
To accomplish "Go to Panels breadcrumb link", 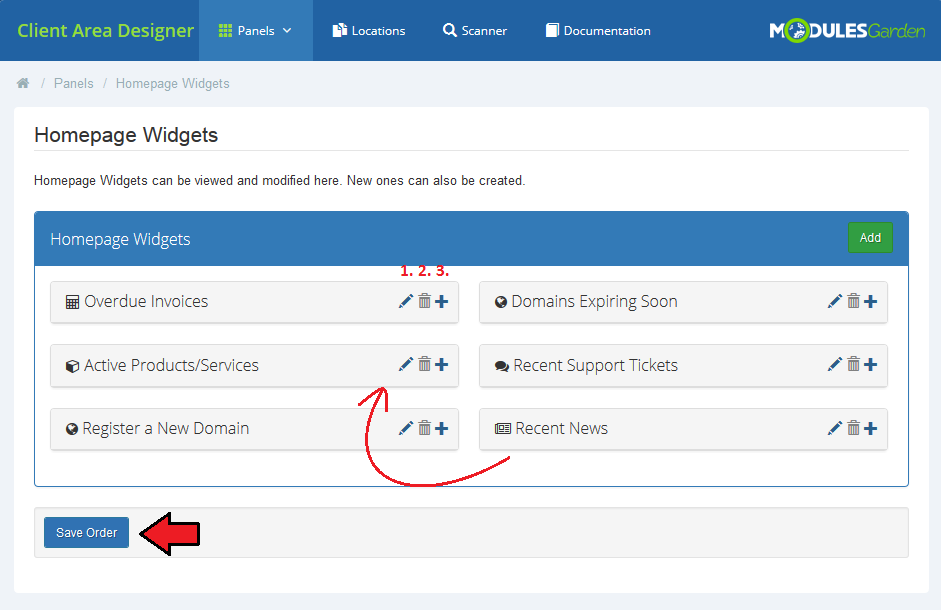I will click(x=74, y=83).
